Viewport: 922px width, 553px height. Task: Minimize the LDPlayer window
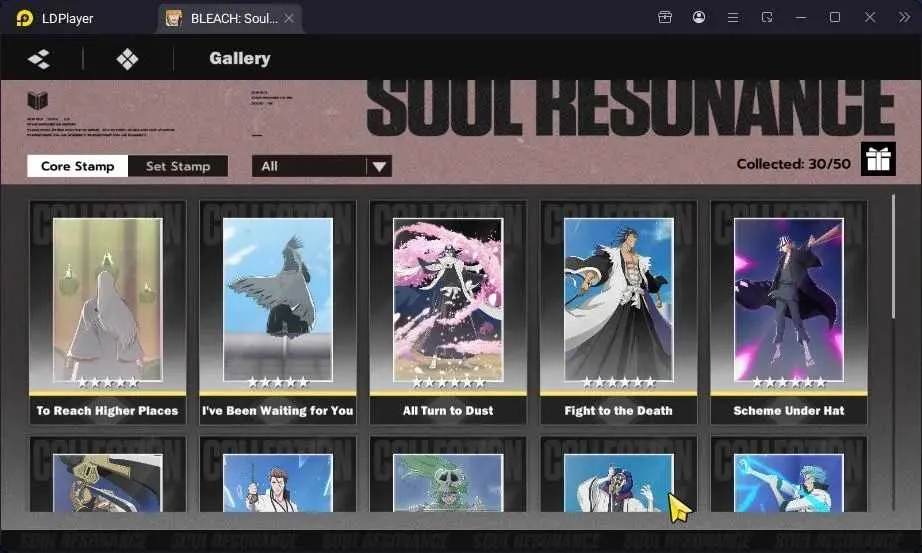pos(801,18)
